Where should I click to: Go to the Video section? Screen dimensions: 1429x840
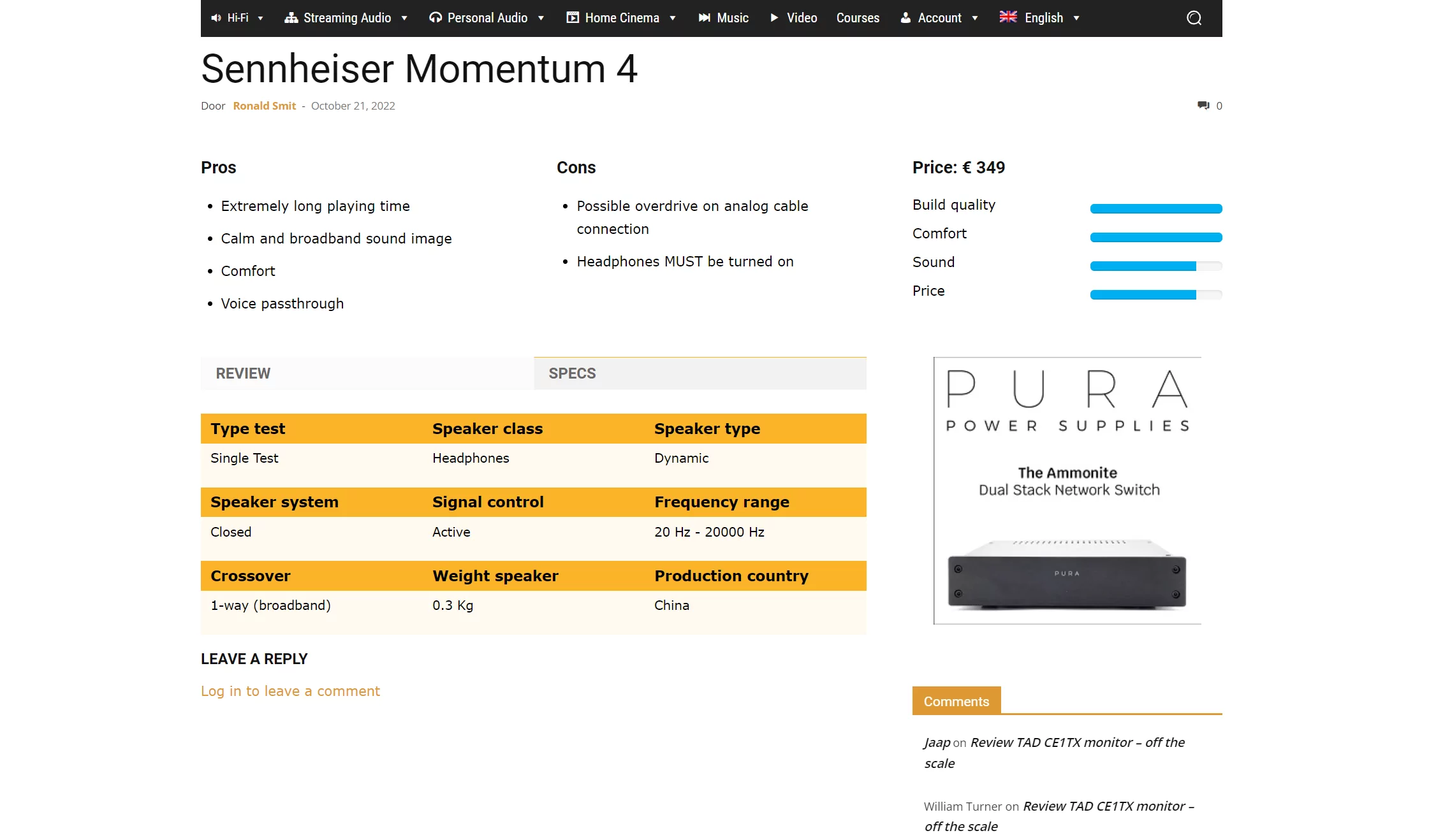click(x=802, y=18)
